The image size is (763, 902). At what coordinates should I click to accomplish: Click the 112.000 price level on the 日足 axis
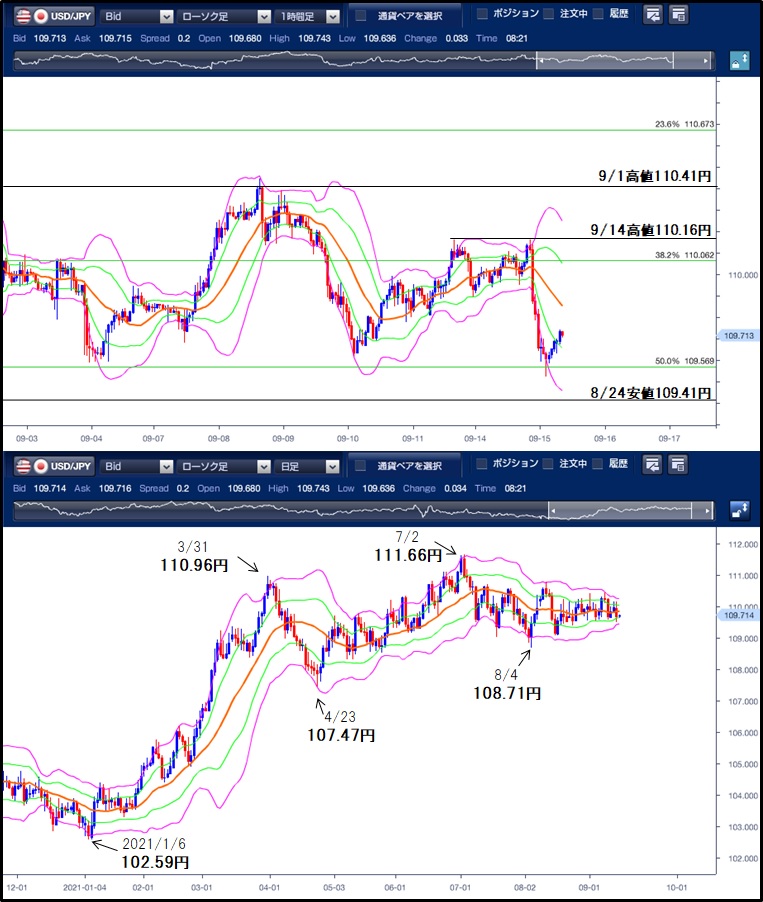pos(743,544)
